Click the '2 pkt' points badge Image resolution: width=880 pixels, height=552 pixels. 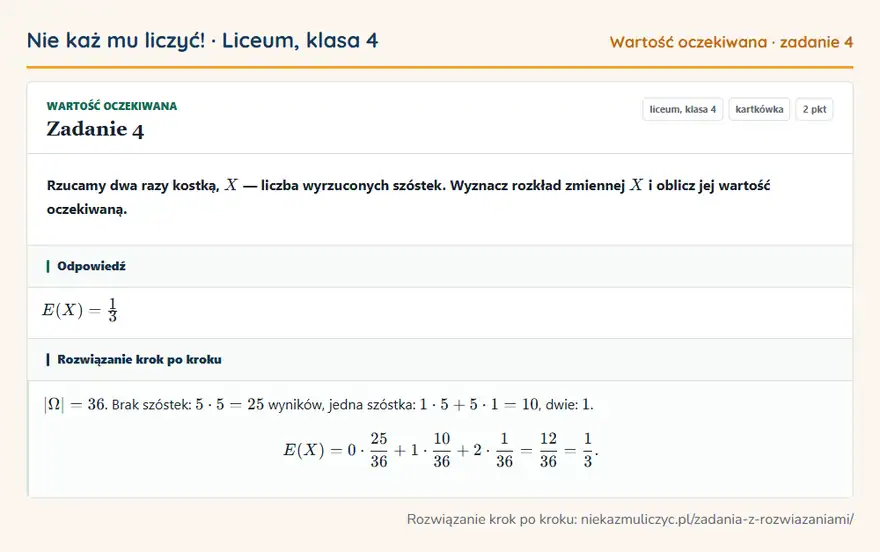coord(814,109)
